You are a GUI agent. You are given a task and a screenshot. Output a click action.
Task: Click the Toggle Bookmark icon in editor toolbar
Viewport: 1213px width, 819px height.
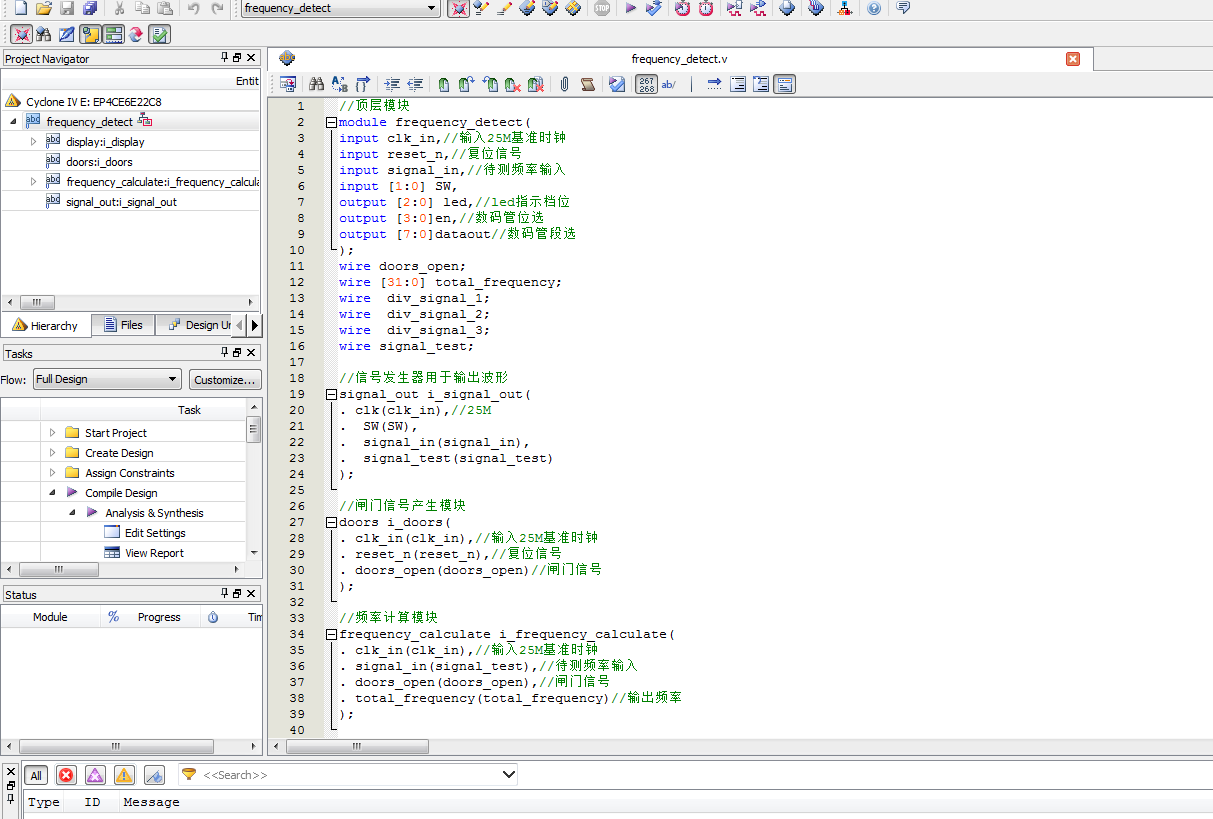click(444, 85)
